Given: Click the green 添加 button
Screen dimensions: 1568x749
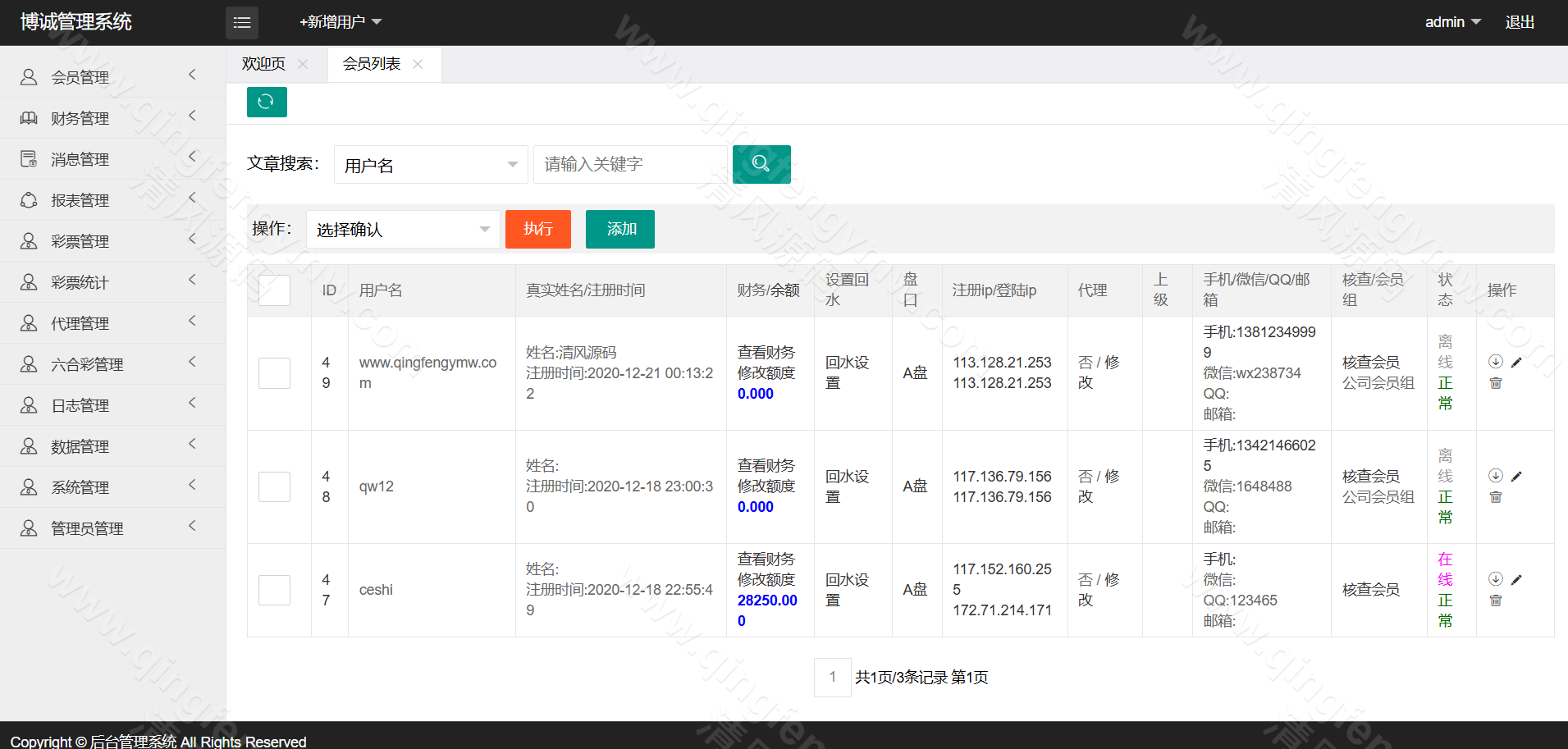Looking at the screenshot, I should [620, 229].
